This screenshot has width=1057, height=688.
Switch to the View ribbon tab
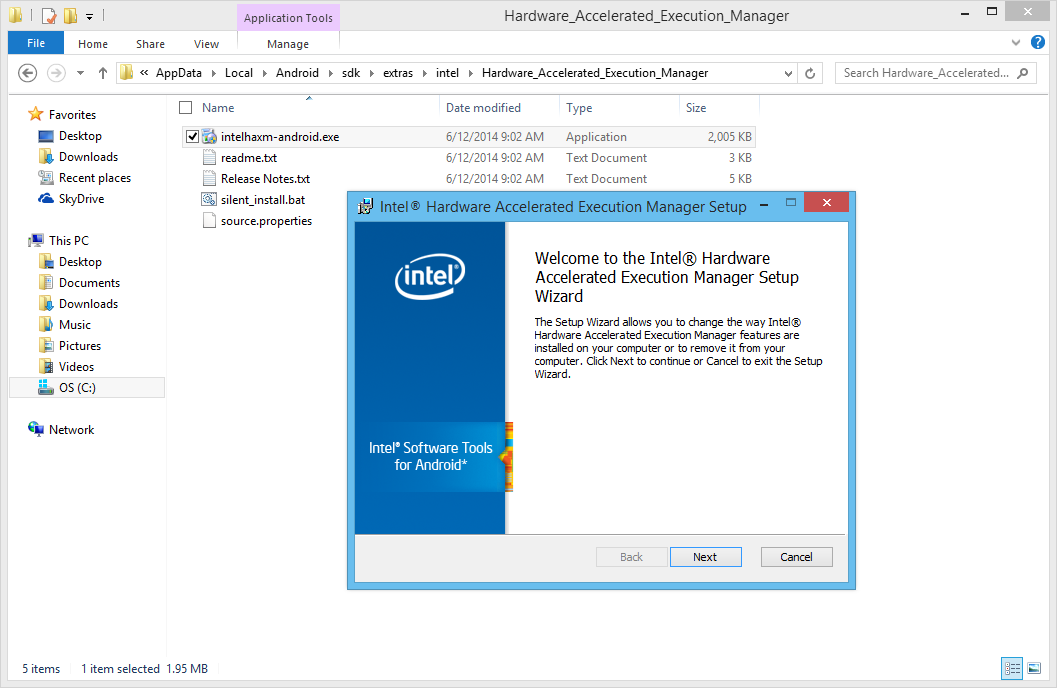click(206, 44)
